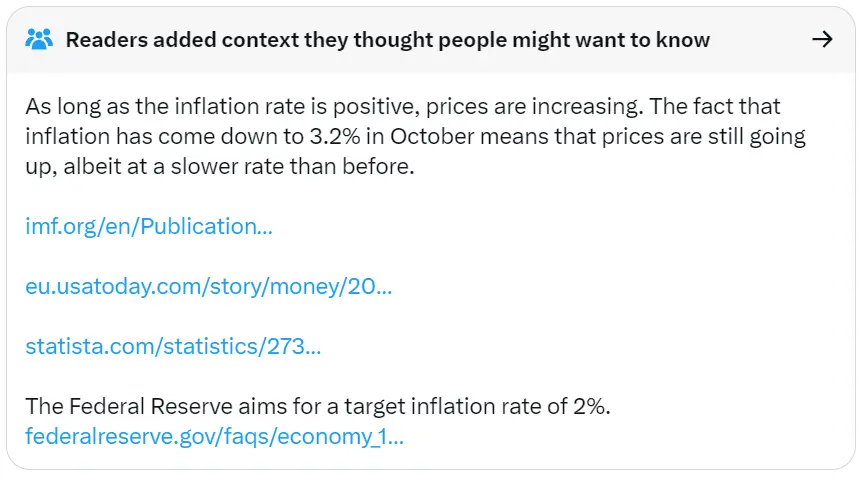The height and width of the screenshot is (482, 868).
Task: Click the Community Notes people icon
Action: pyautogui.click(x=39, y=40)
